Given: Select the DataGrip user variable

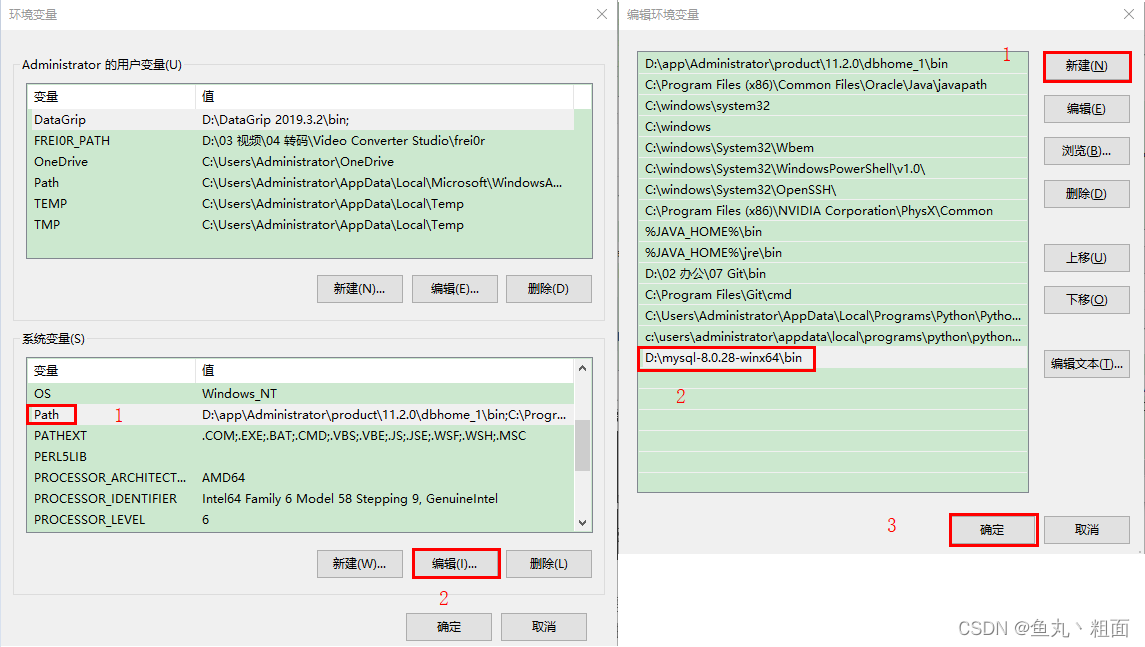Looking at the screenshot, I should (x=300, y=120).
